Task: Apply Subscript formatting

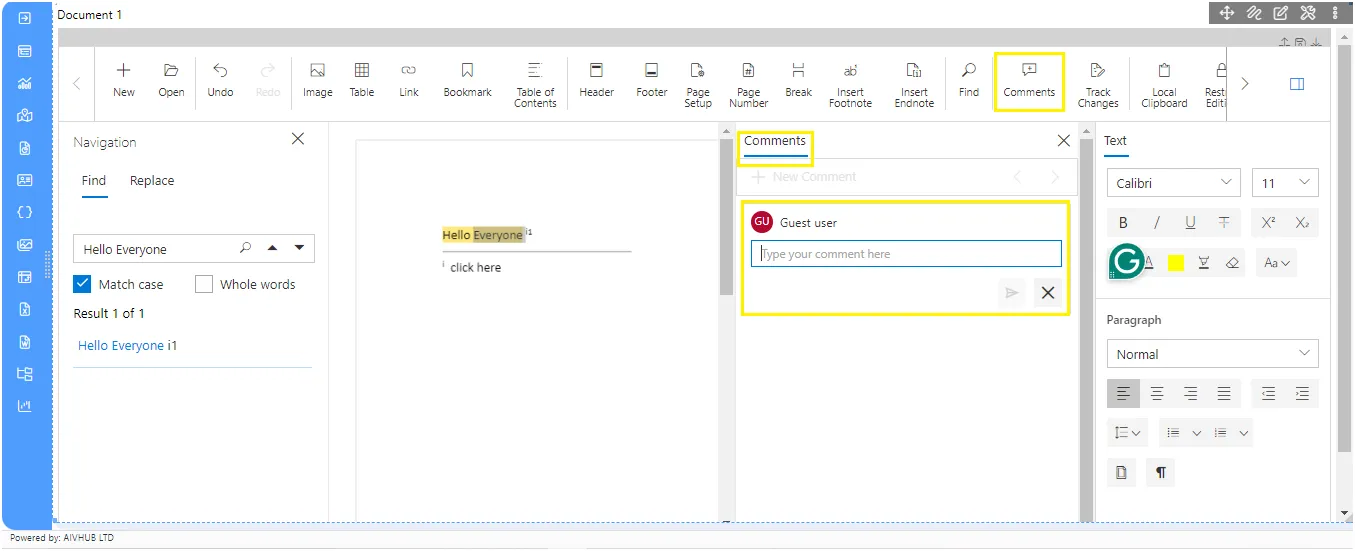Action: 1302,223
